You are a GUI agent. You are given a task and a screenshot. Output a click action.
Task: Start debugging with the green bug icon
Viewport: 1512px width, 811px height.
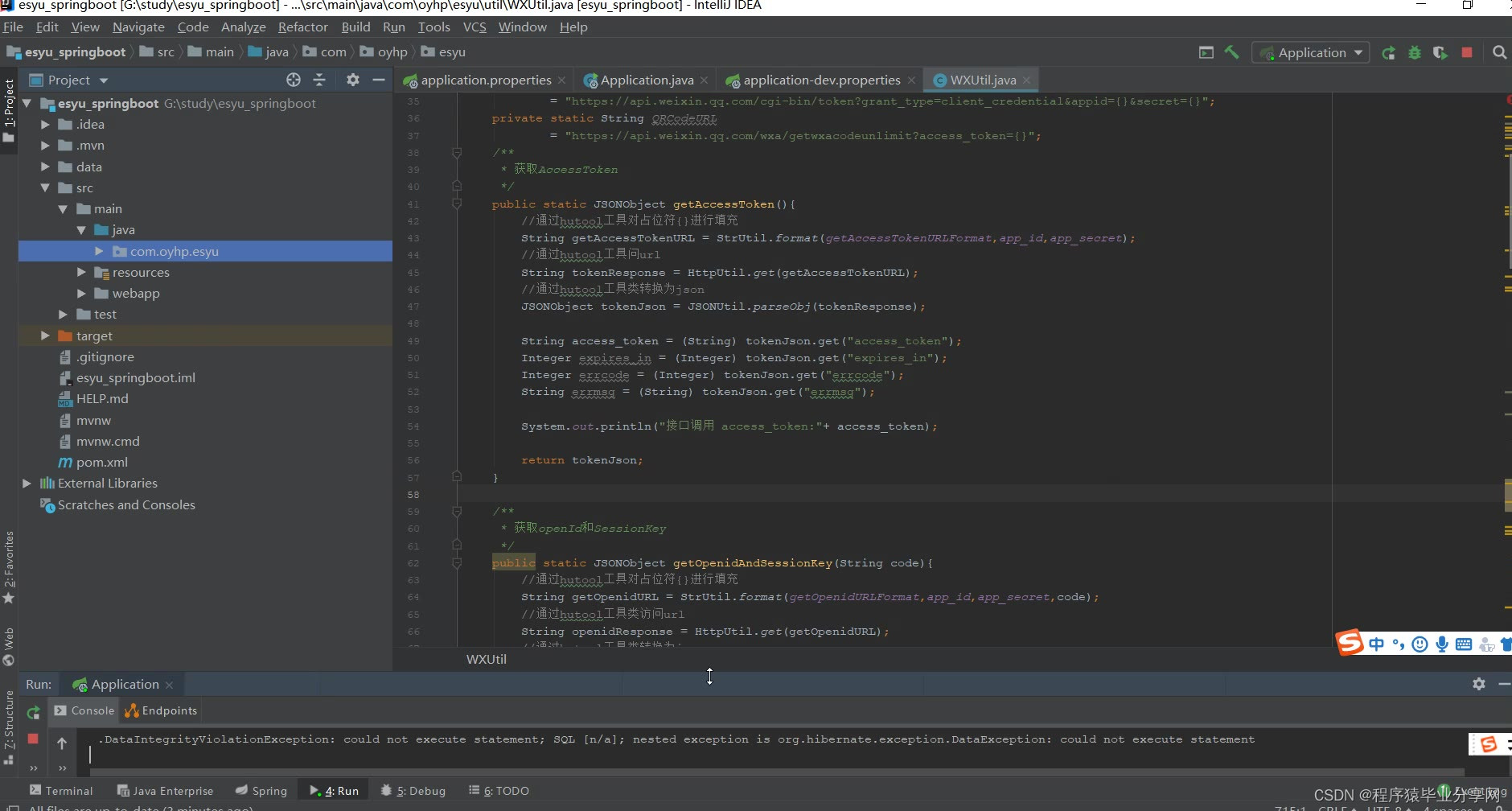coord(1415,53)
